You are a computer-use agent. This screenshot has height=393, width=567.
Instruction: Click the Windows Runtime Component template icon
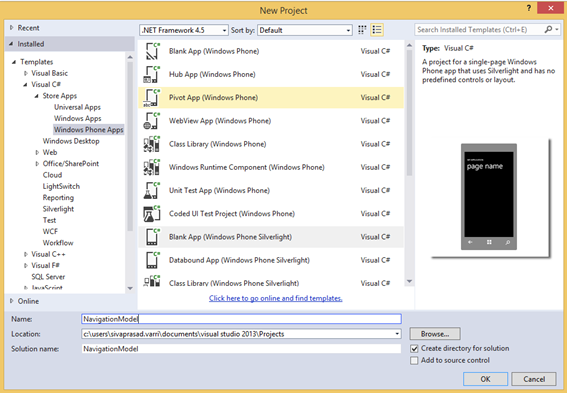(x=152, y=167)
